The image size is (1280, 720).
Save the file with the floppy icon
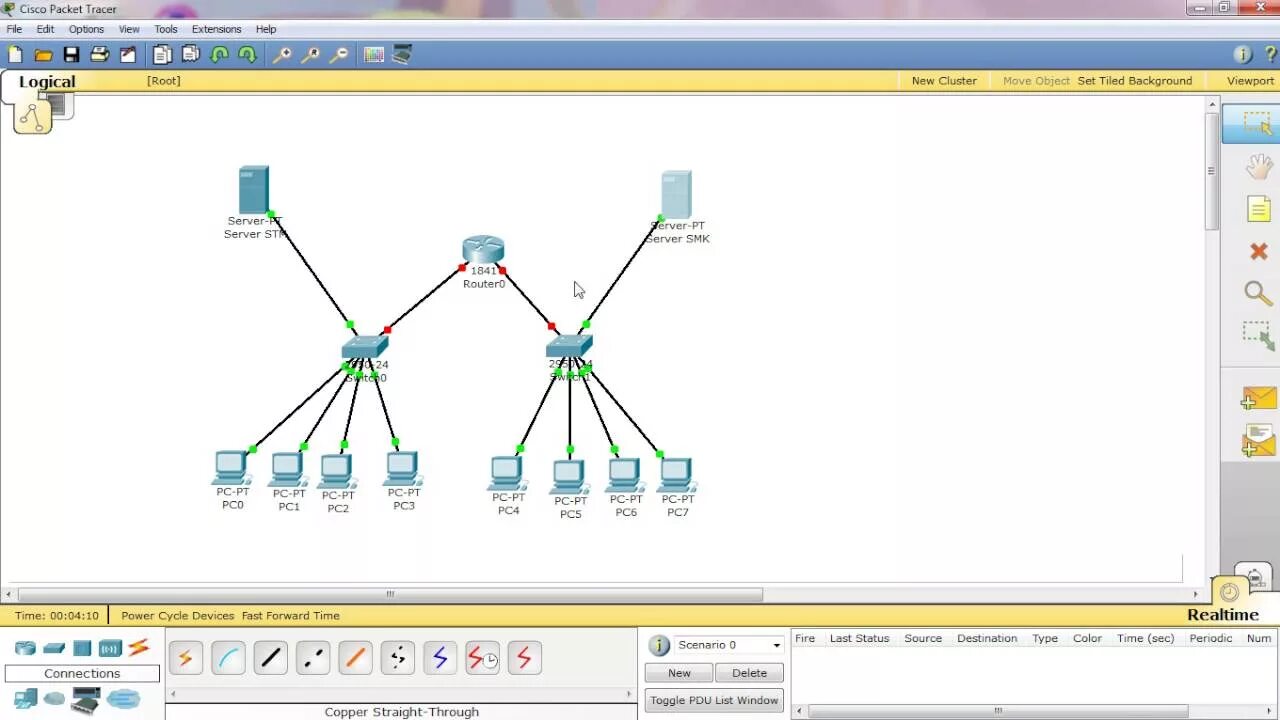point(71,55)
